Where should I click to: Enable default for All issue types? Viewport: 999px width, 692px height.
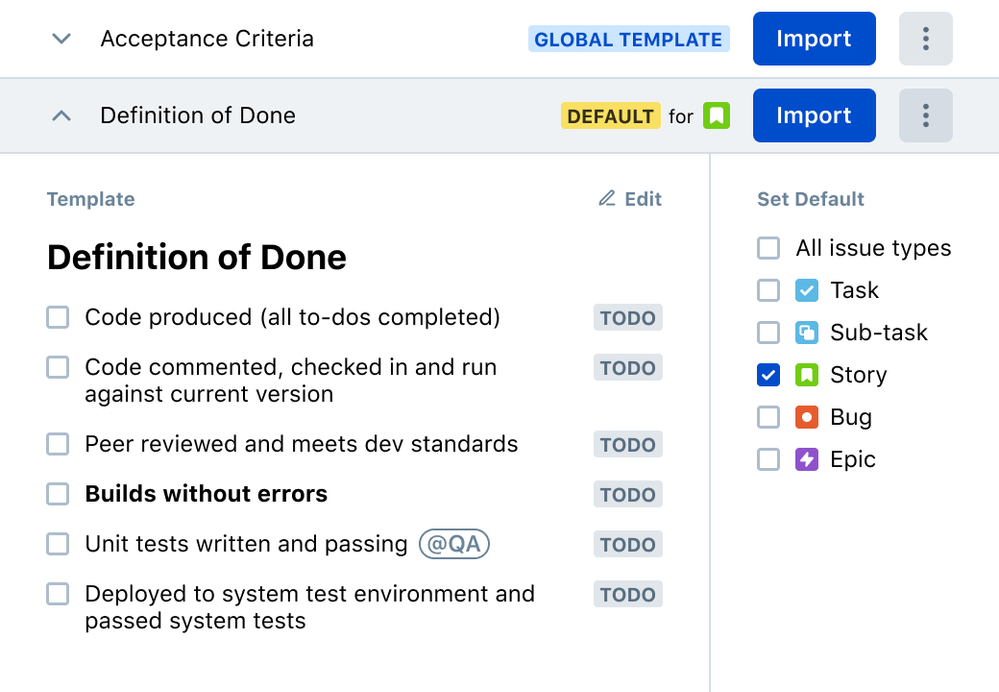(768, 247)
